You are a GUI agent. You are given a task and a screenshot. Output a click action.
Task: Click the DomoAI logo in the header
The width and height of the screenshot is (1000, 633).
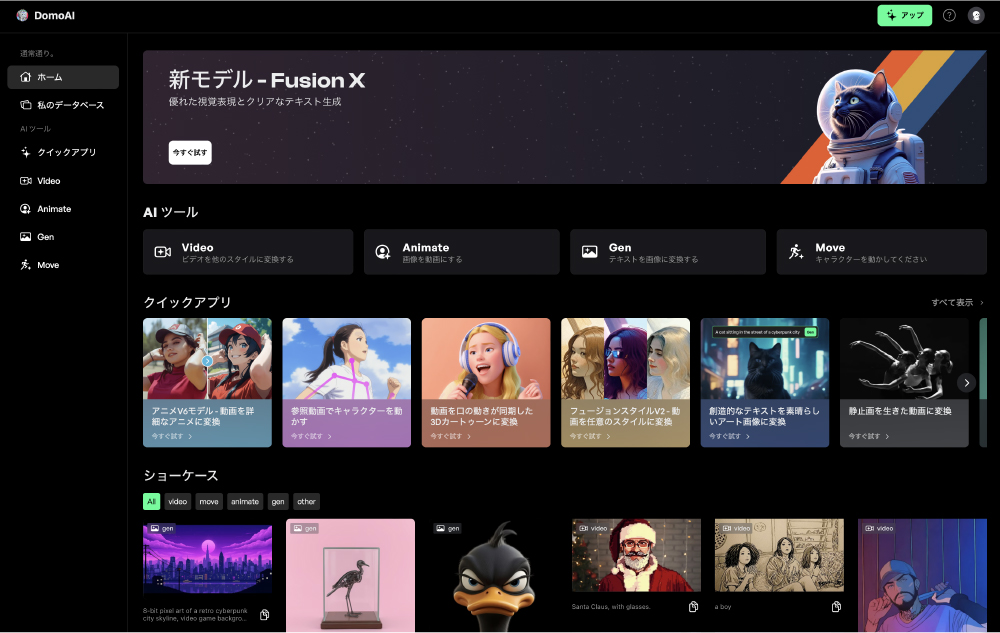[45, 15]
